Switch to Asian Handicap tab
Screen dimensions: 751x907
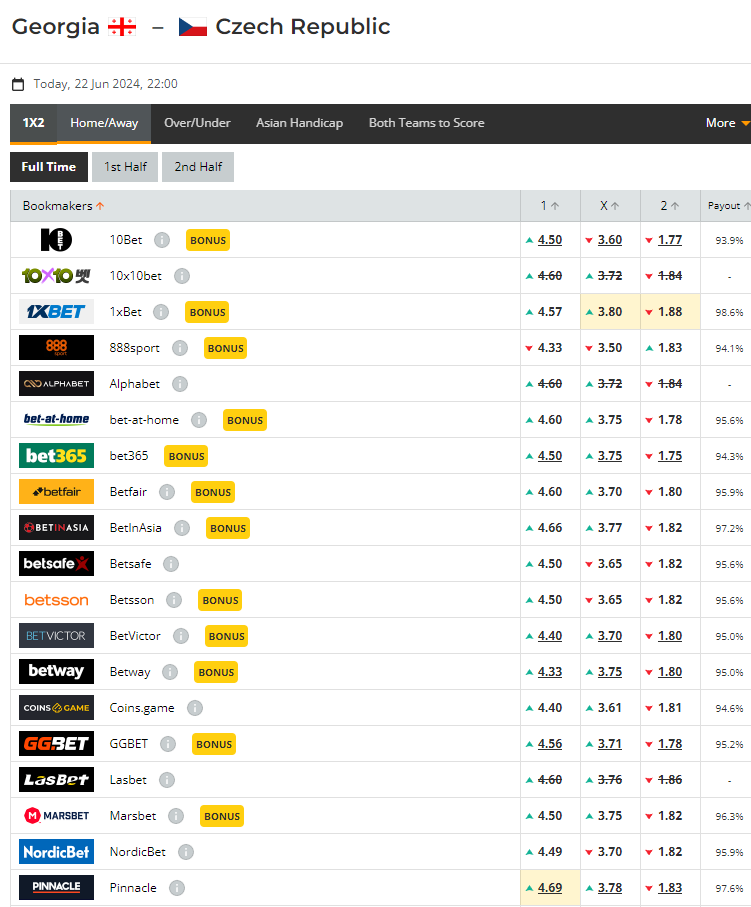[x=300, y=123]
